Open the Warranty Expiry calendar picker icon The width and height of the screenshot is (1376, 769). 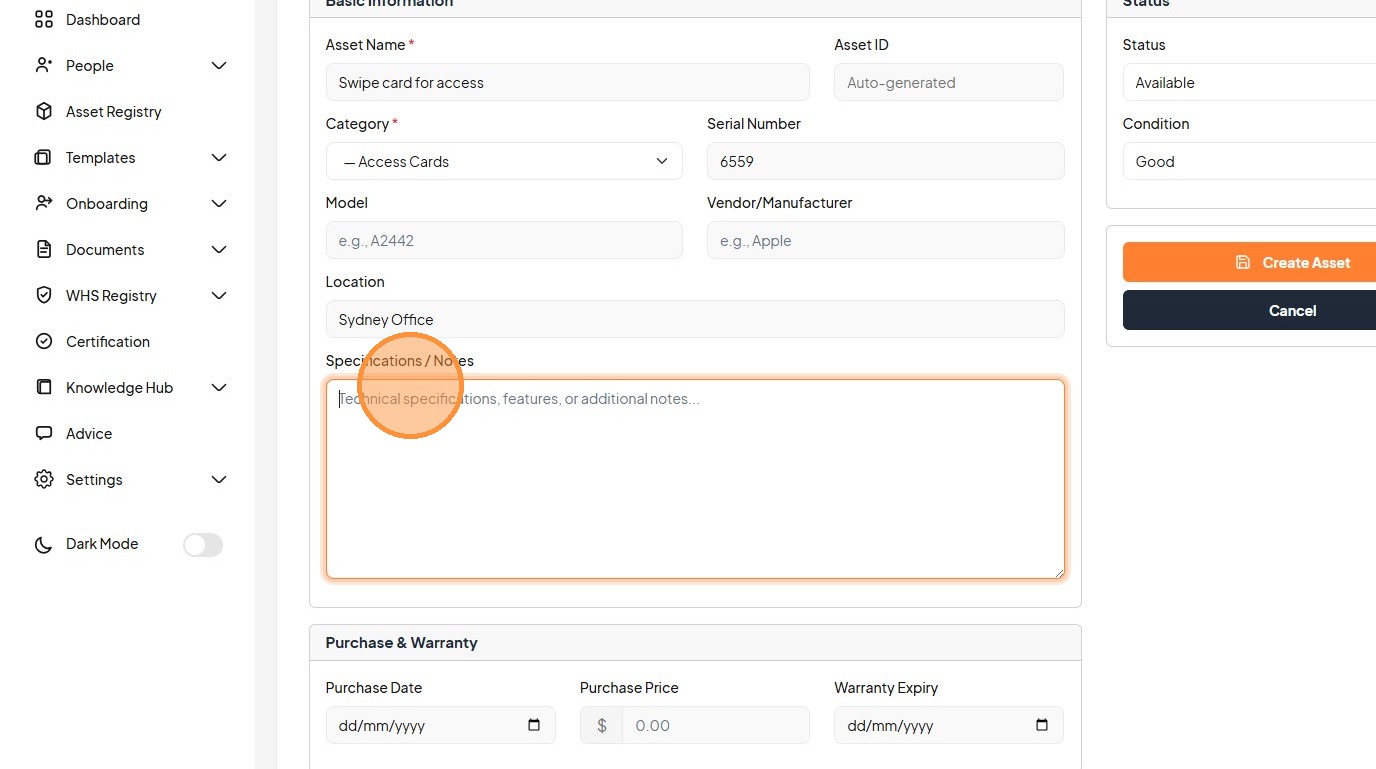(1042, 725)
